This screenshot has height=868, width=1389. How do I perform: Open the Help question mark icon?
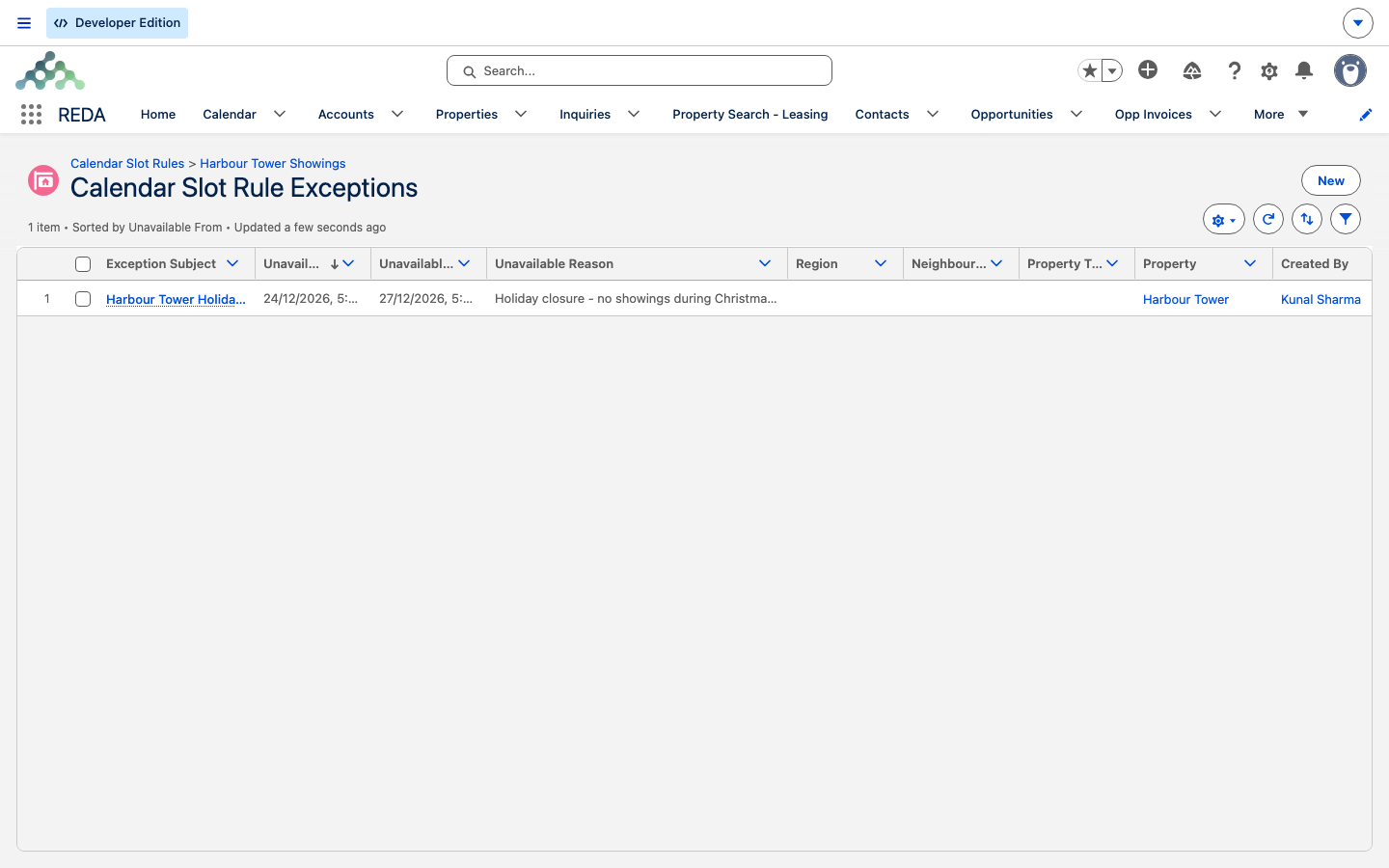[x=1234, y=70]
